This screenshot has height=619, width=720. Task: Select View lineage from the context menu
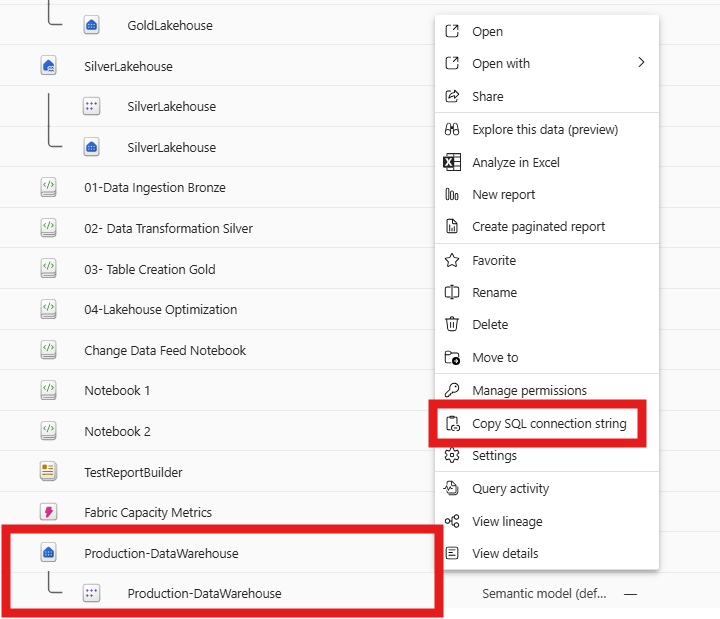507,521
